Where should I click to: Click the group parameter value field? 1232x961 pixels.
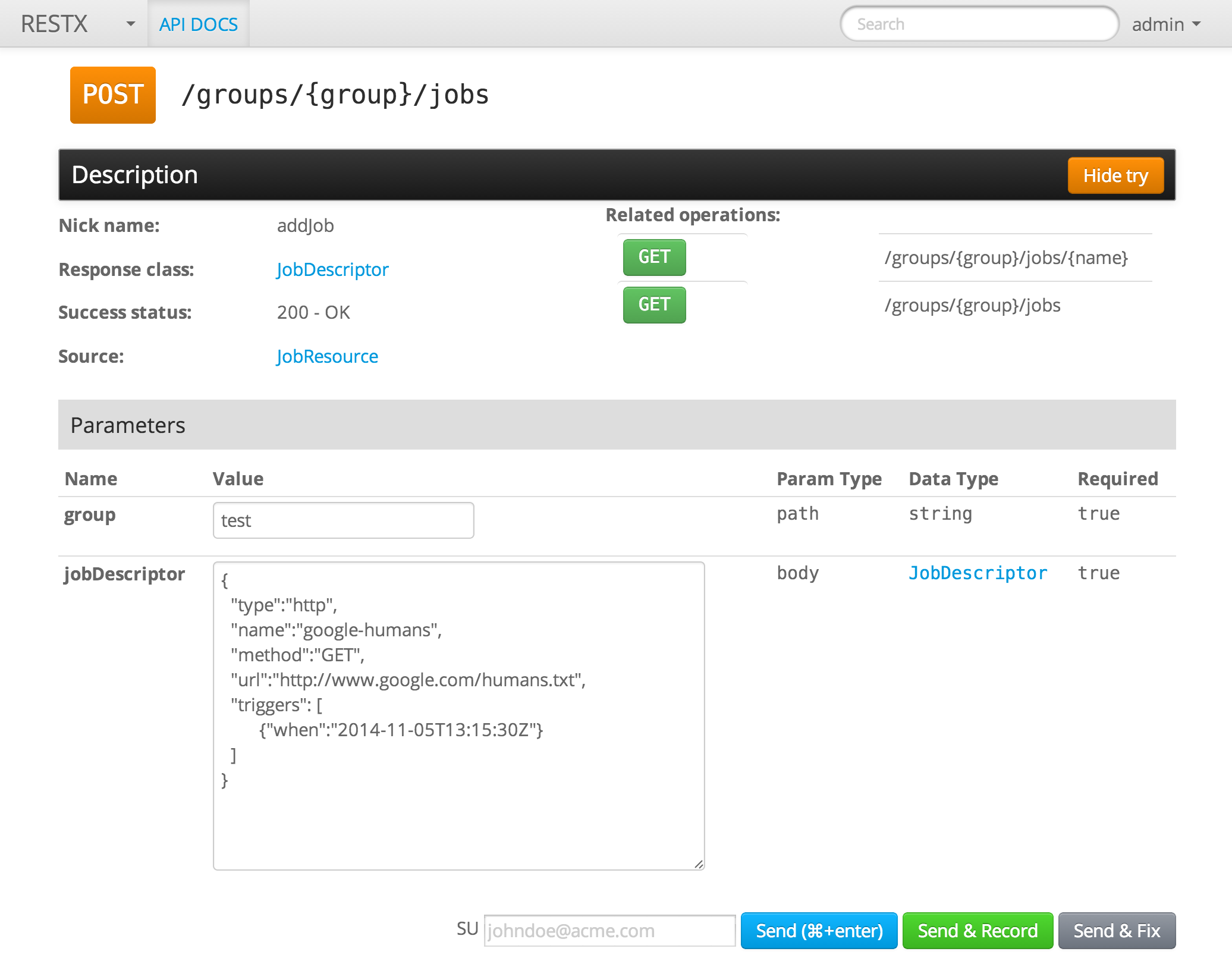click(343, 521)
